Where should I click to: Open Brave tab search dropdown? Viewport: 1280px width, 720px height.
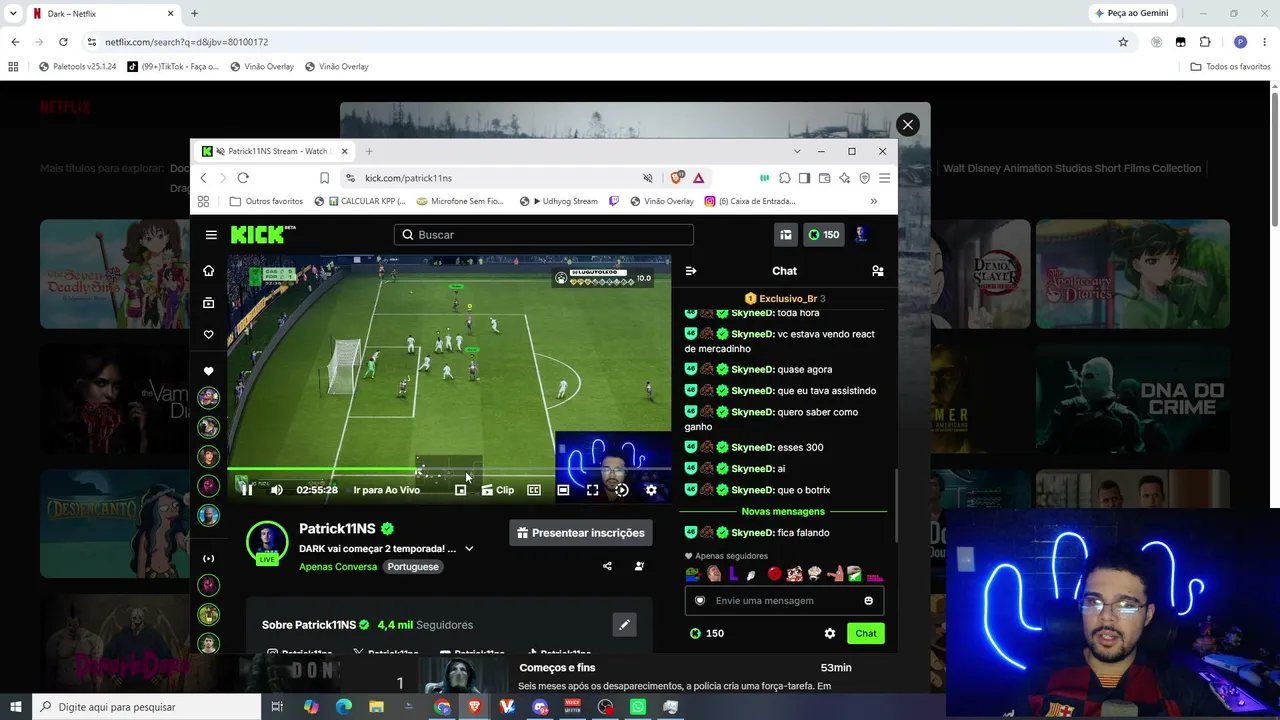pyautogui.click(x=797, y=151)
